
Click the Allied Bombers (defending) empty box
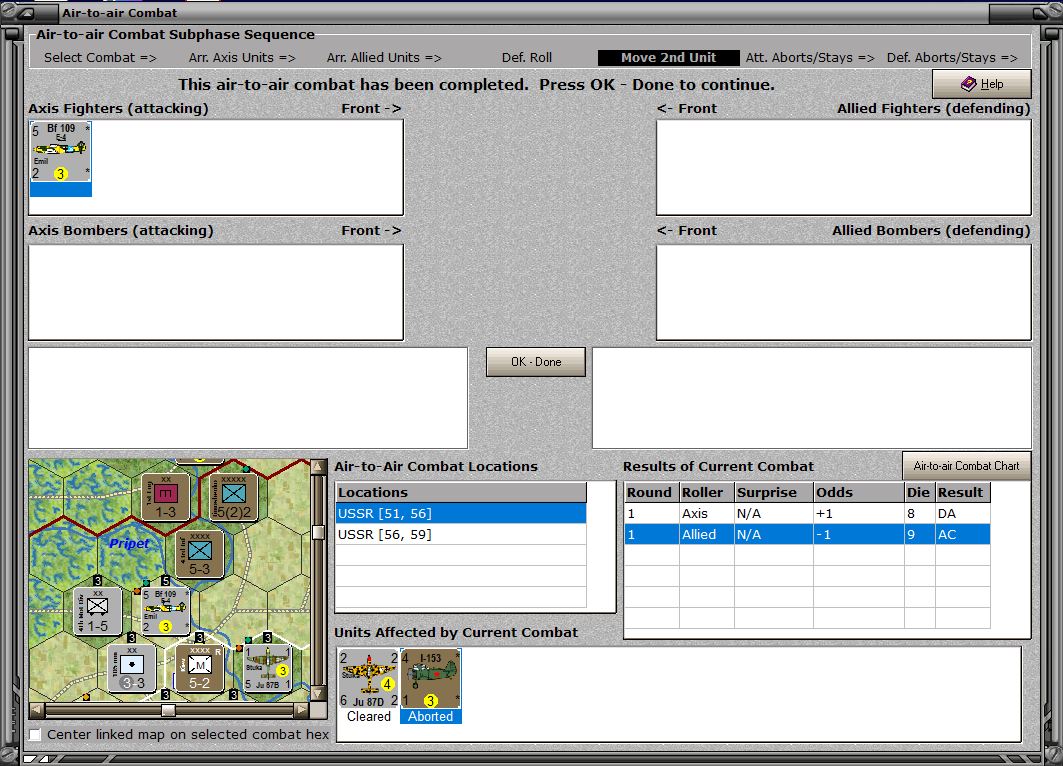[843, 292]
